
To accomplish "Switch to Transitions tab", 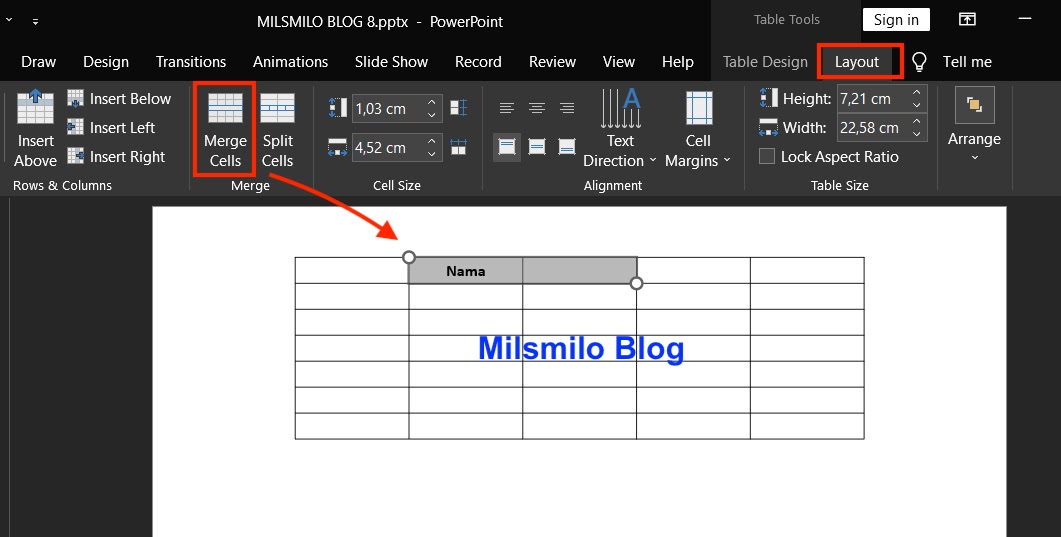I will coord(191,62).
